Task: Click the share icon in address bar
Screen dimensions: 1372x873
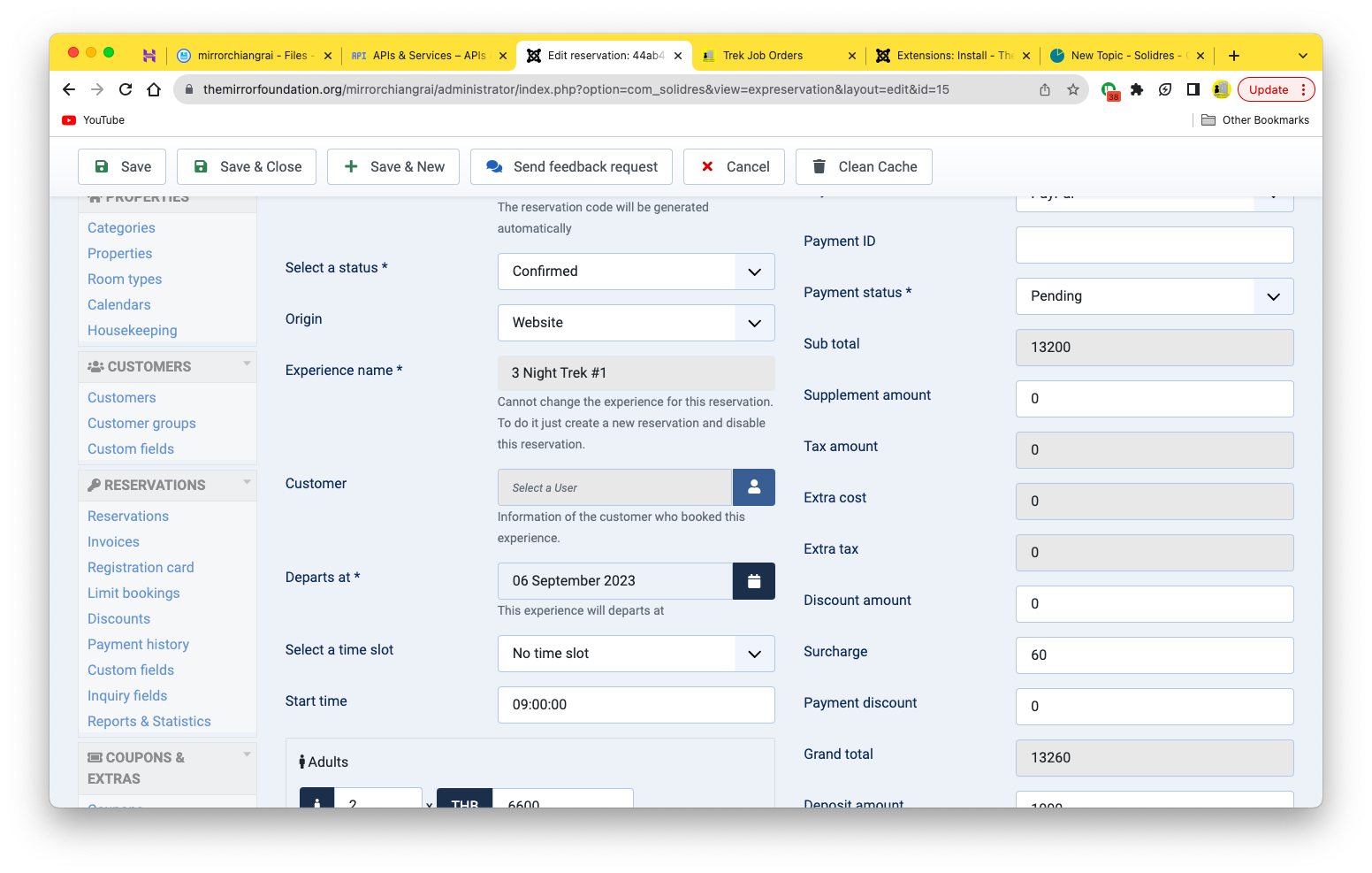Action: click(x=1045, y=89)
